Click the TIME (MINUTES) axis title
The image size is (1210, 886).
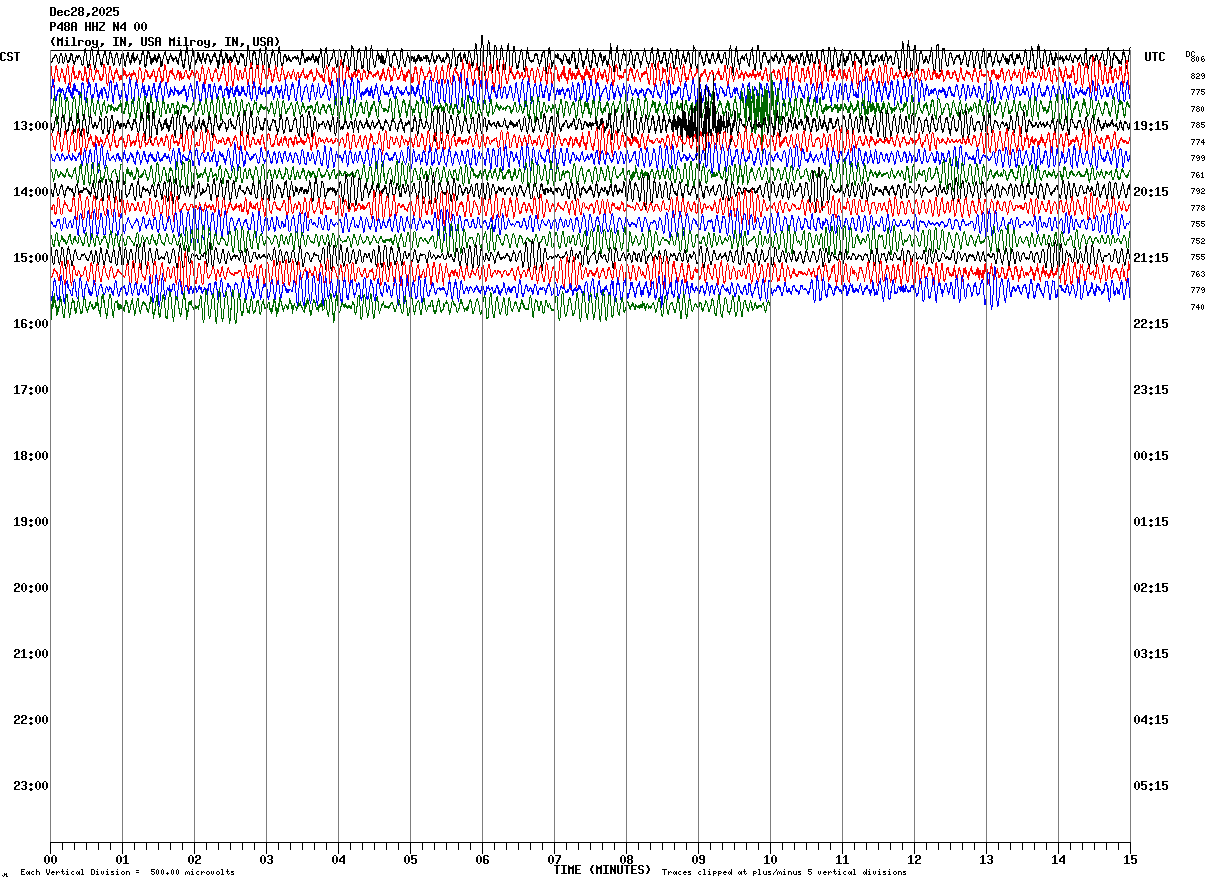point(602,870)
